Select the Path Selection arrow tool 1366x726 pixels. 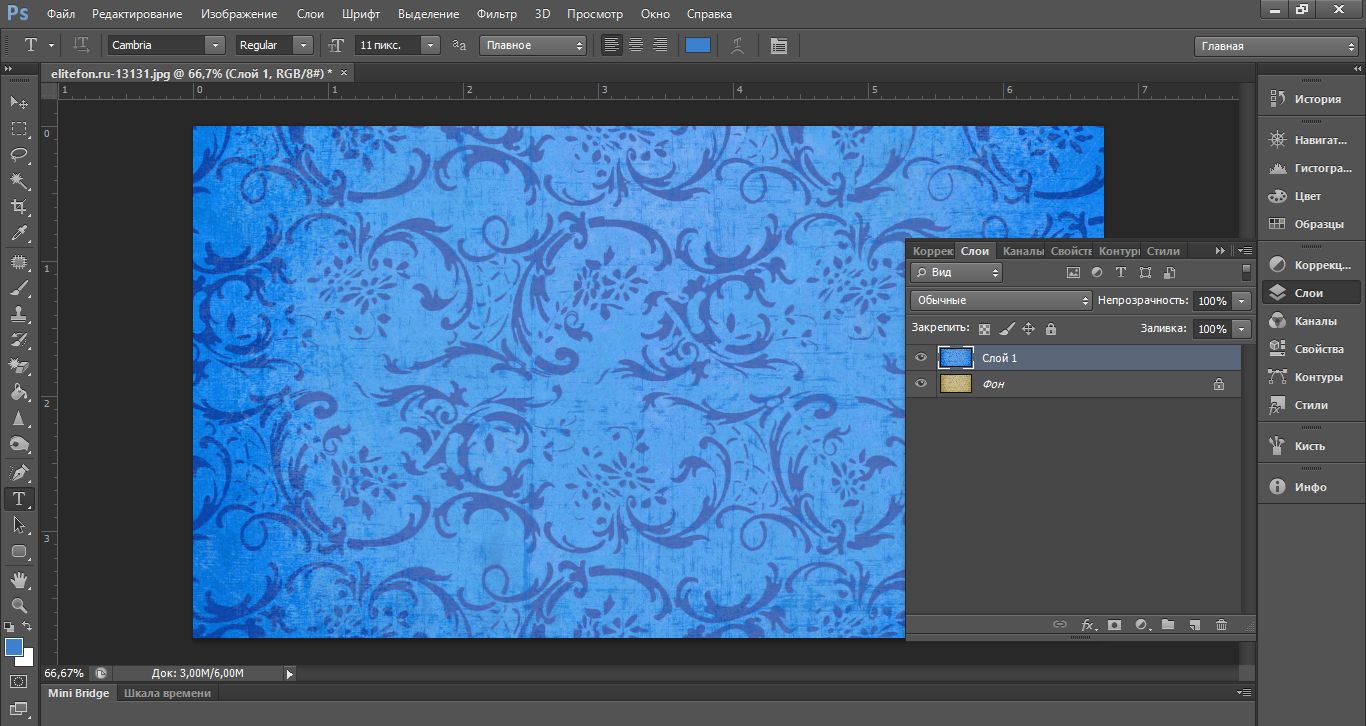tap(19, 524)
